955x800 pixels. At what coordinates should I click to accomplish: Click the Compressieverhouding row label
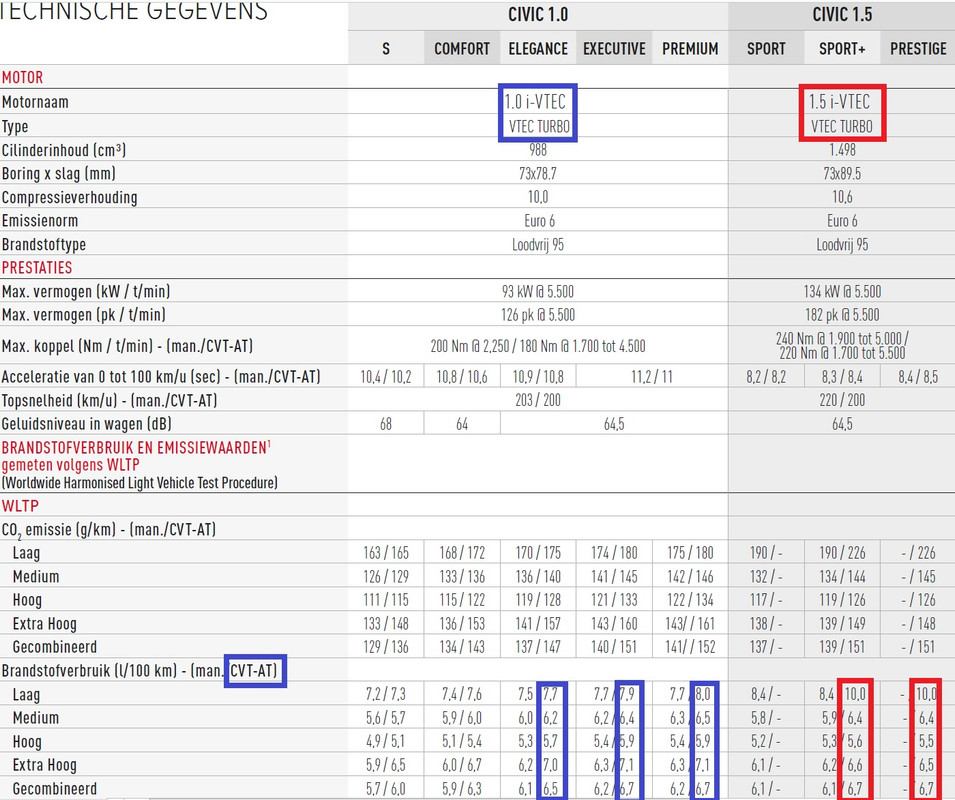(x=69, y=197)
